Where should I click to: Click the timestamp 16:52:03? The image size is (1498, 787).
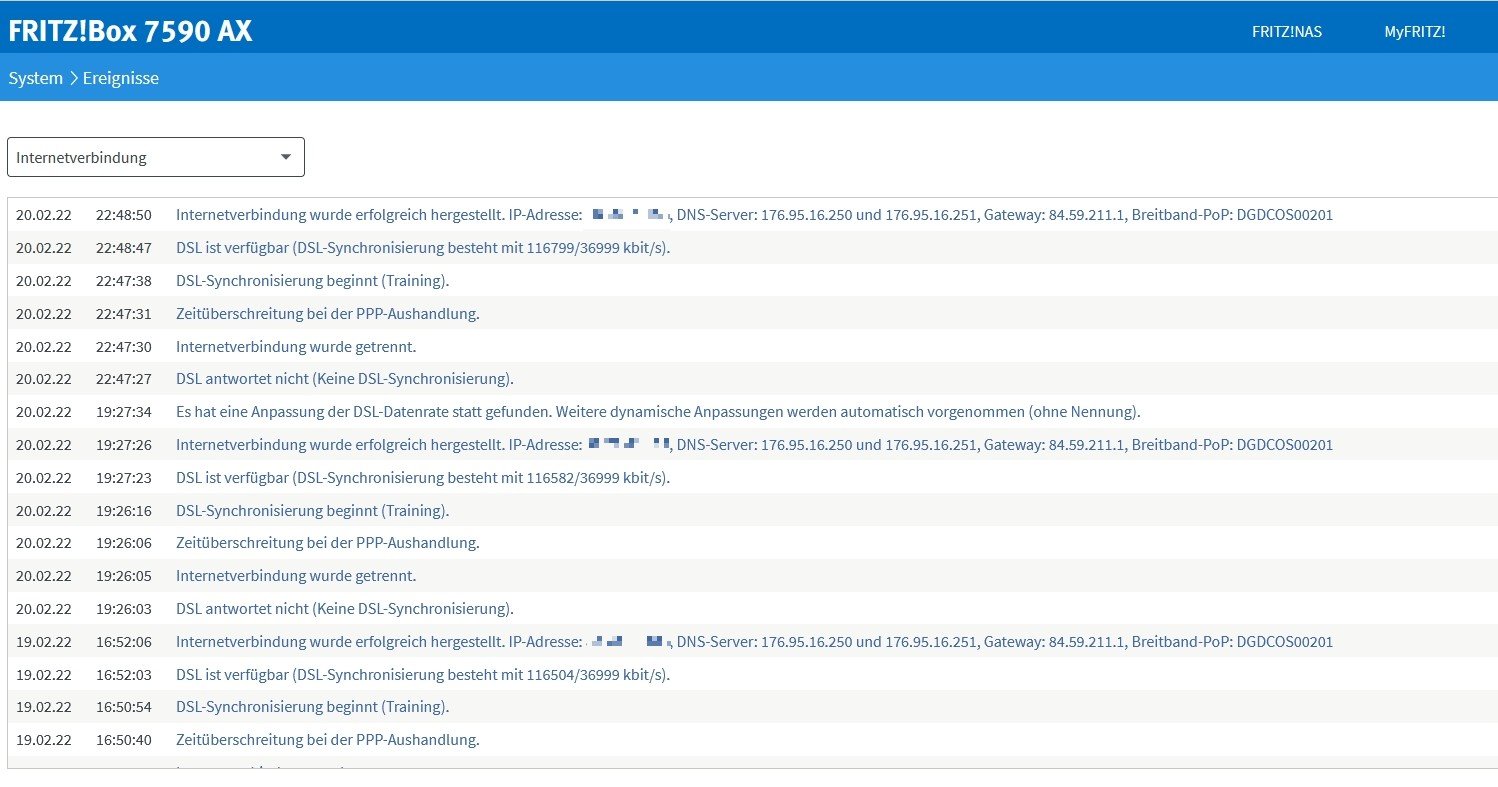pos(124,675)
